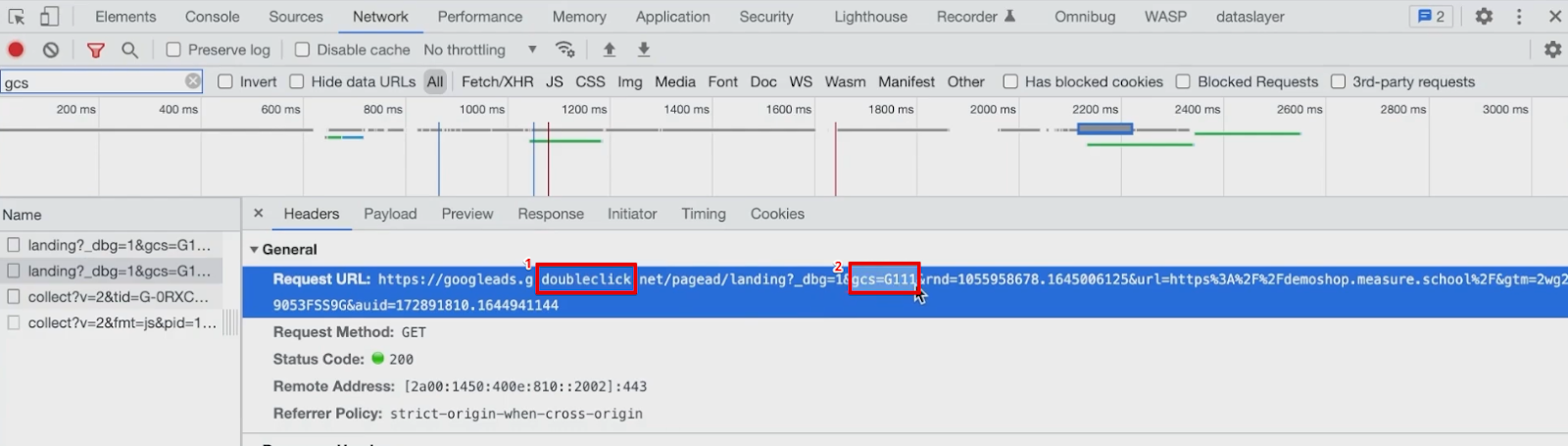Tick checkbox of first landing request row

point(14,245)
